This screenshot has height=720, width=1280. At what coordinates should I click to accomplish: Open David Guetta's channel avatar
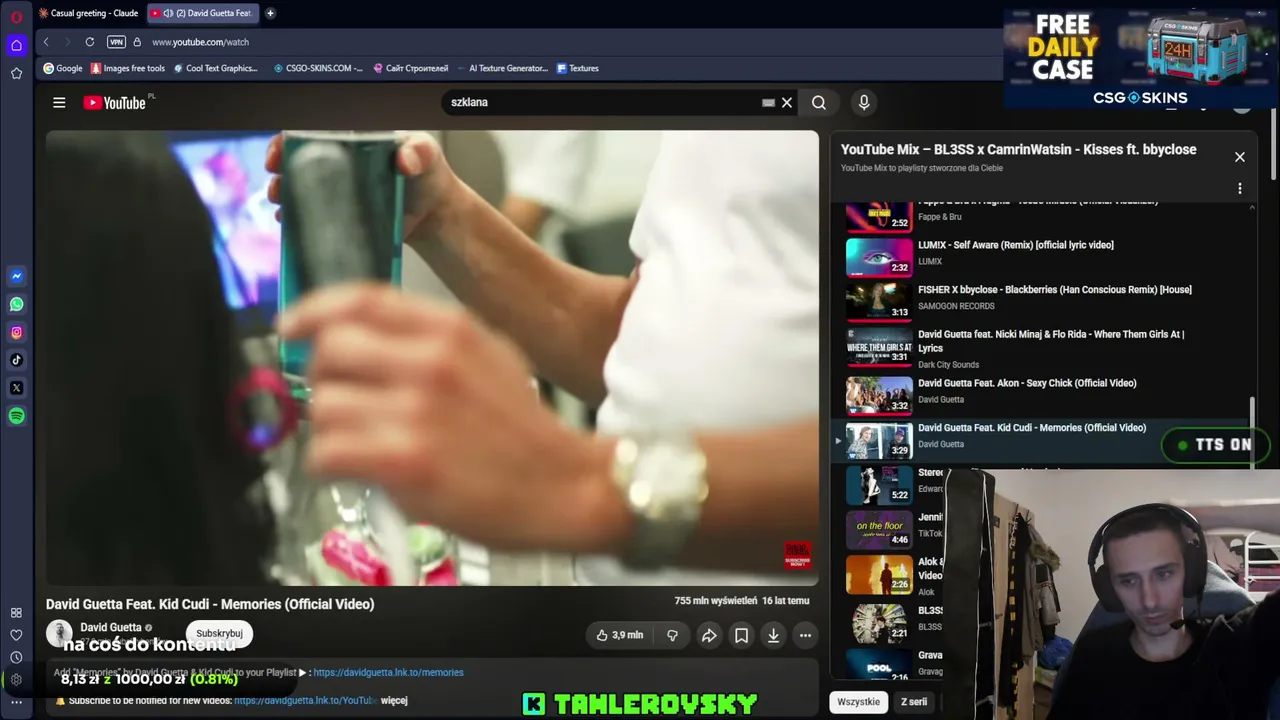click(x=59, y=633)
